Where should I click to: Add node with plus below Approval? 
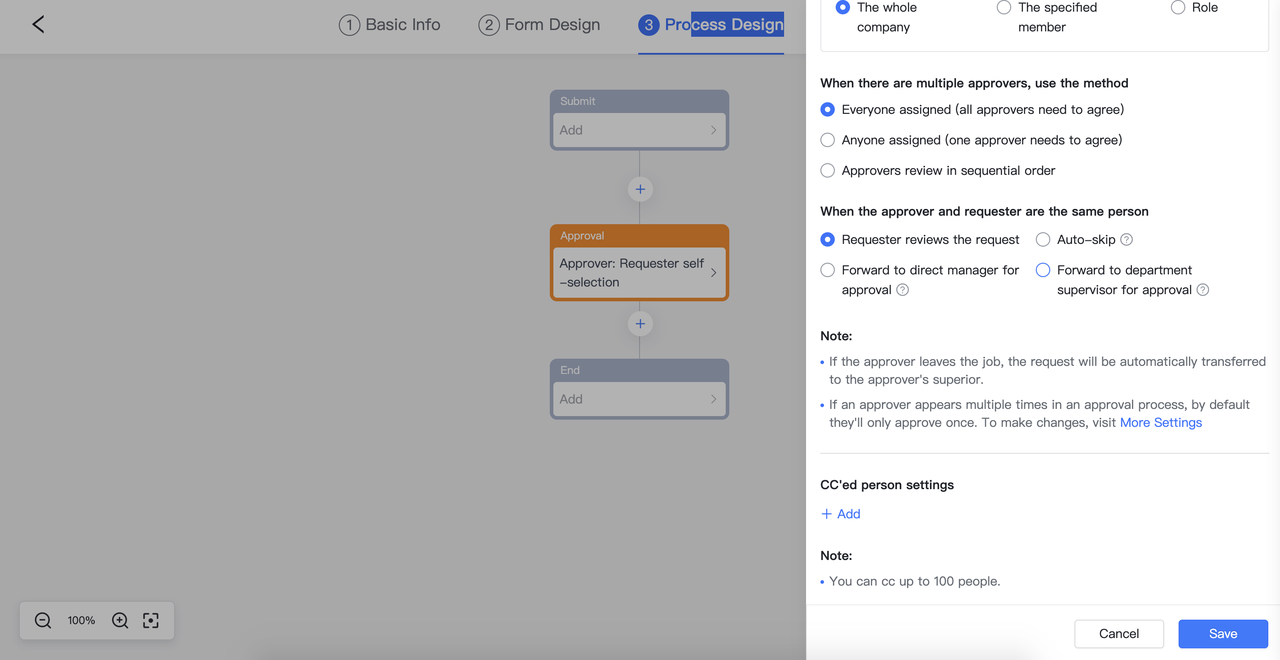coord(640,324)
